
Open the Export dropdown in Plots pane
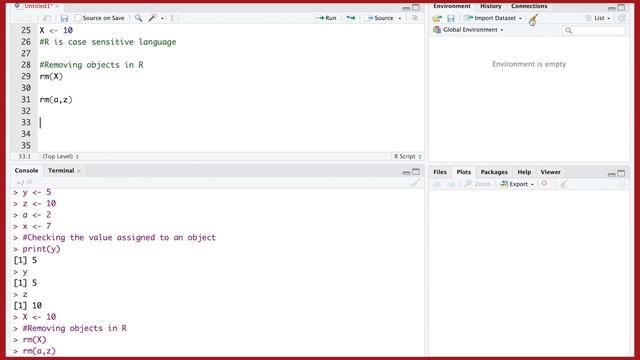[518, 184]
